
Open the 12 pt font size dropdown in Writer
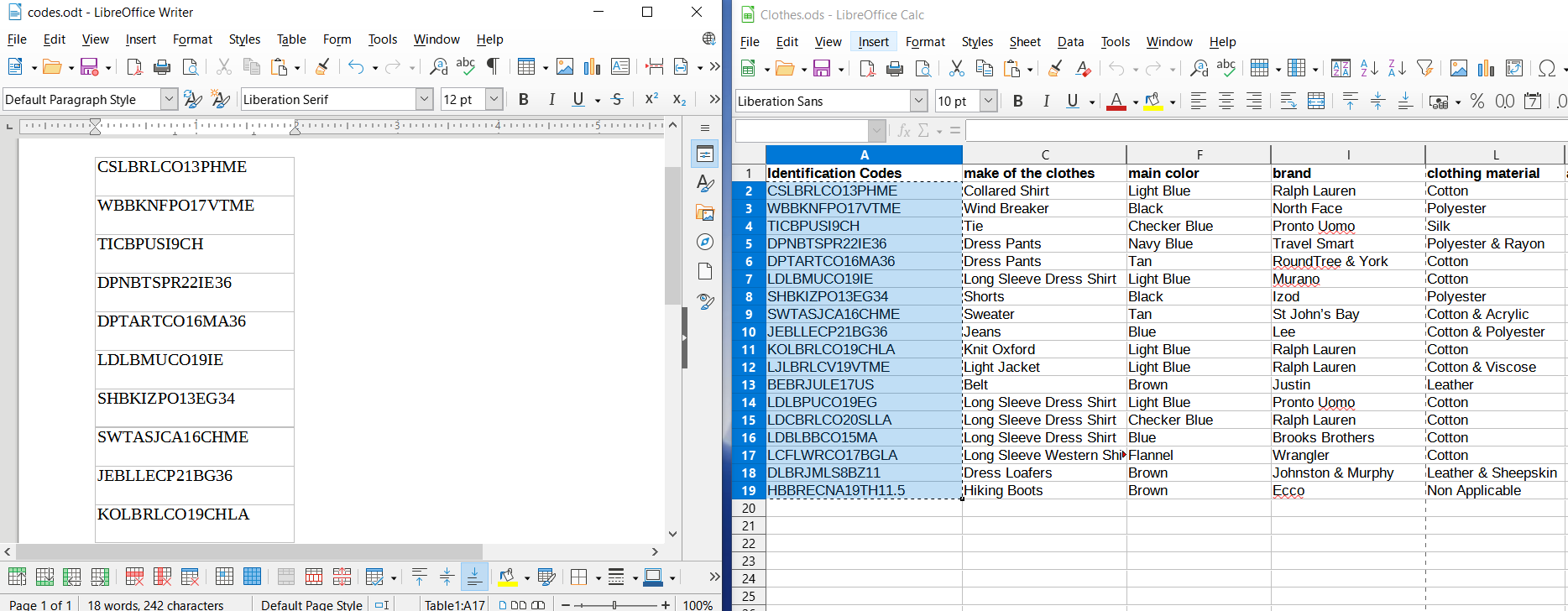[494, 99]
